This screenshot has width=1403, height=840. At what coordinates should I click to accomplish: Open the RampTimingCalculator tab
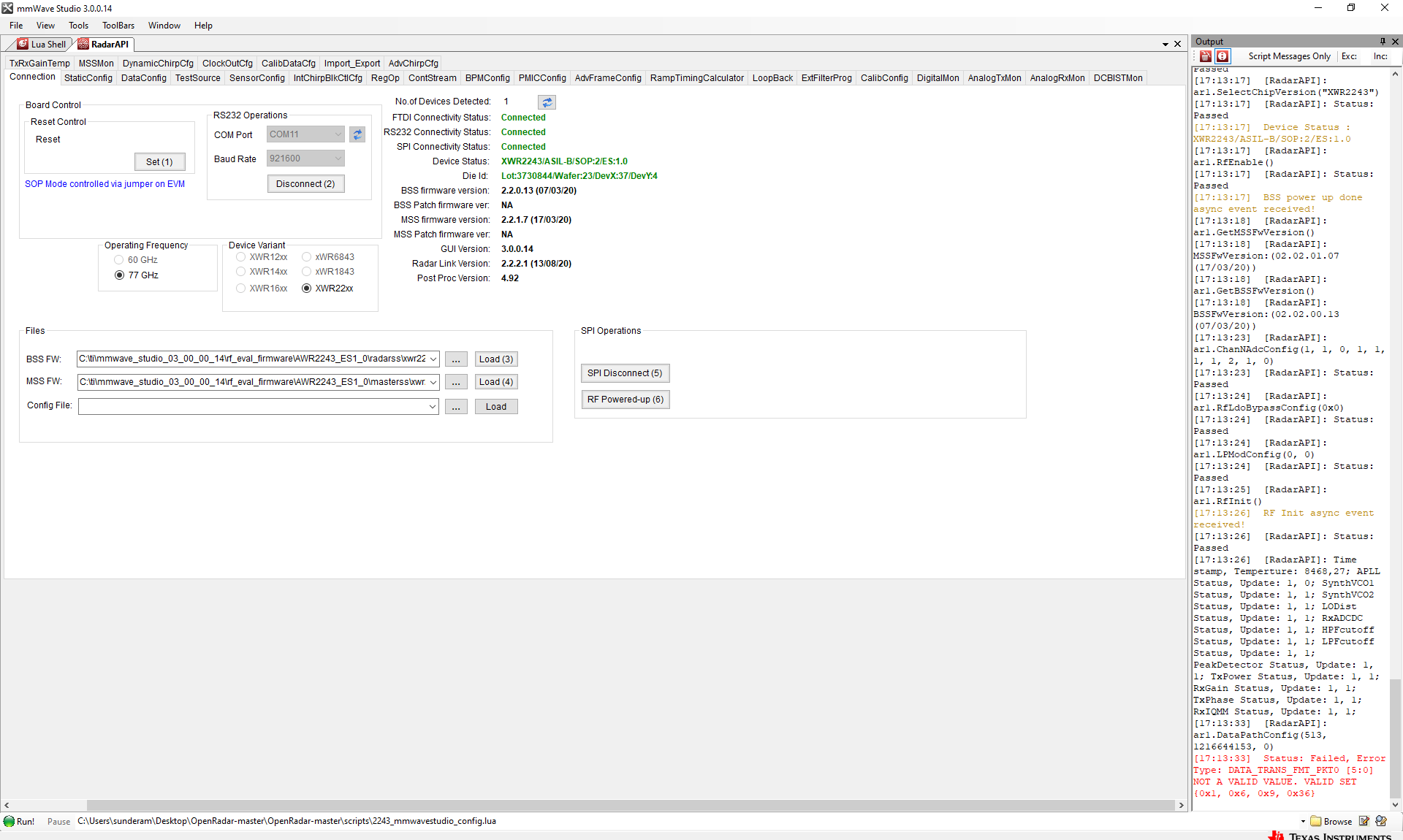(x=697, y=78)
